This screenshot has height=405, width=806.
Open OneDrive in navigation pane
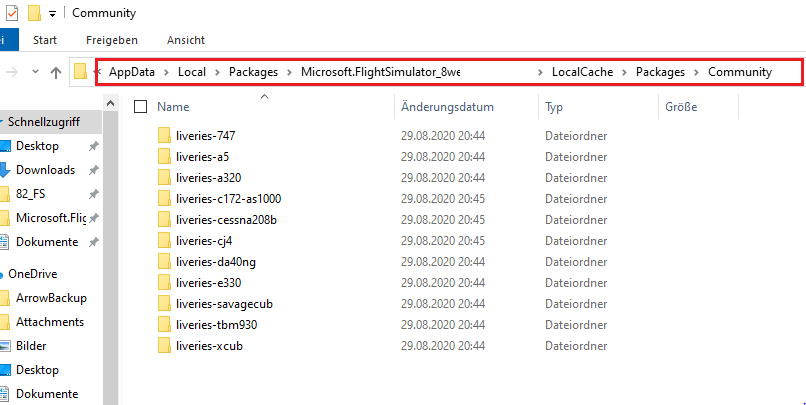pyautogui.click(x=32, y=274)
